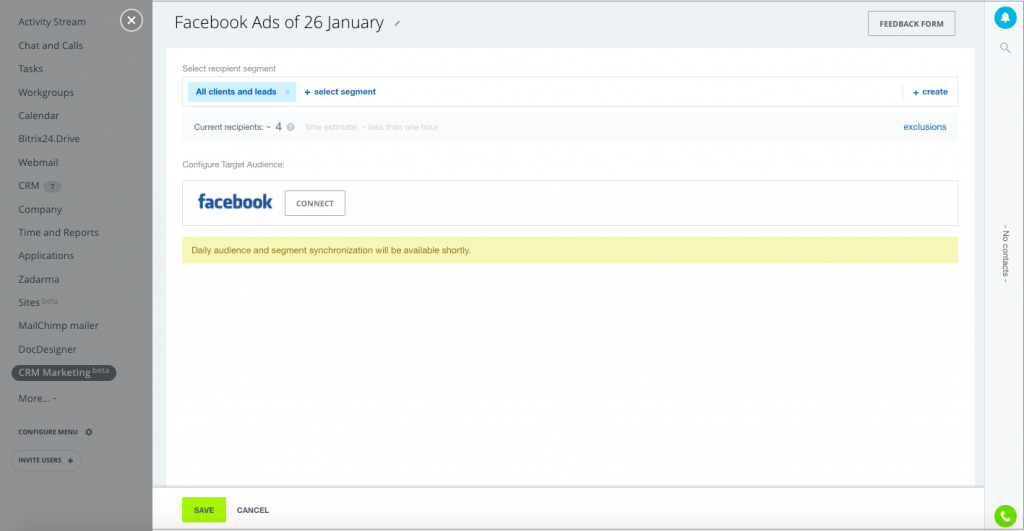Open Time and Reports

coord(58,233)
